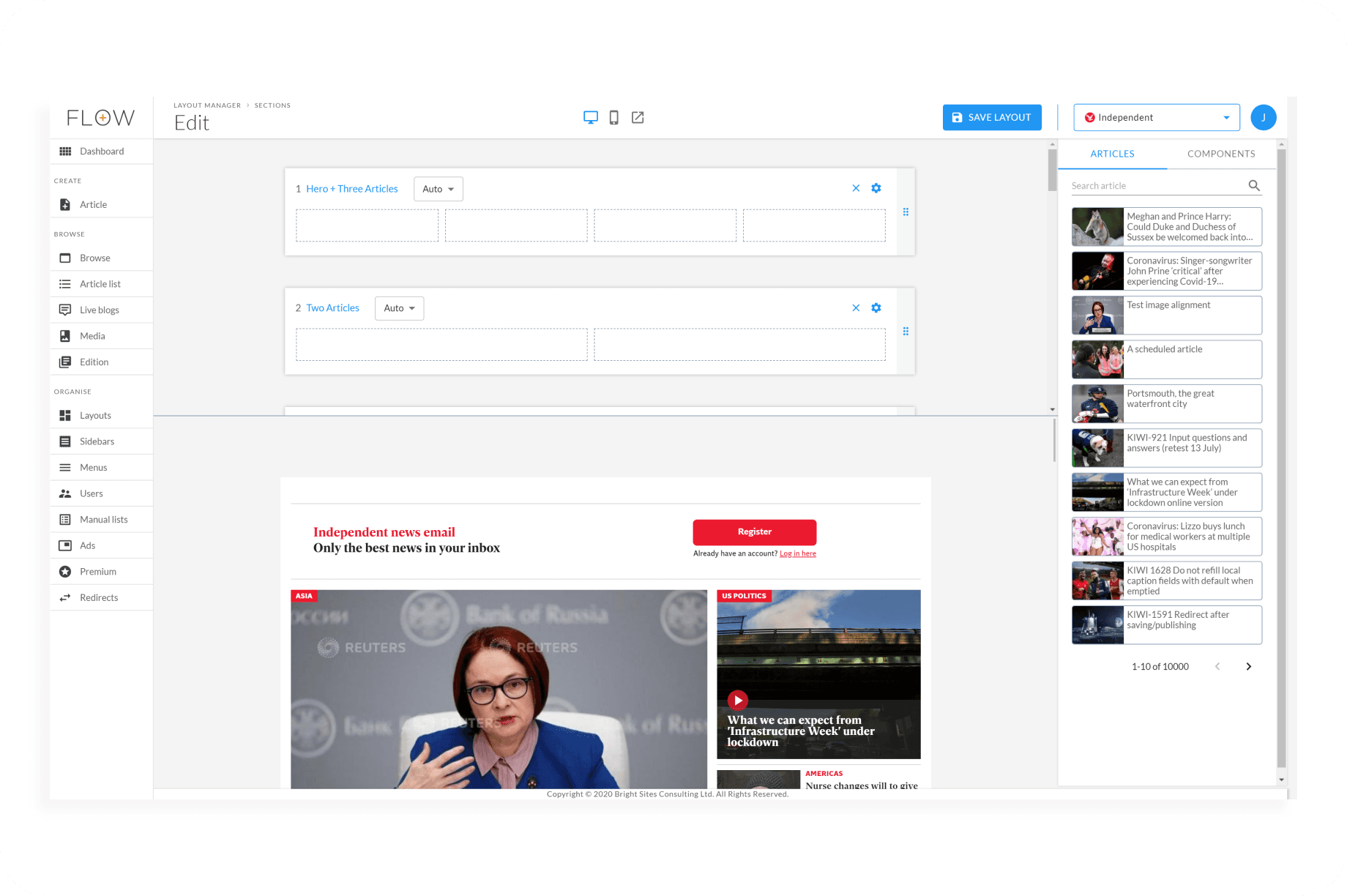Open the Independent site dropdown

[x=1157, y=117]
